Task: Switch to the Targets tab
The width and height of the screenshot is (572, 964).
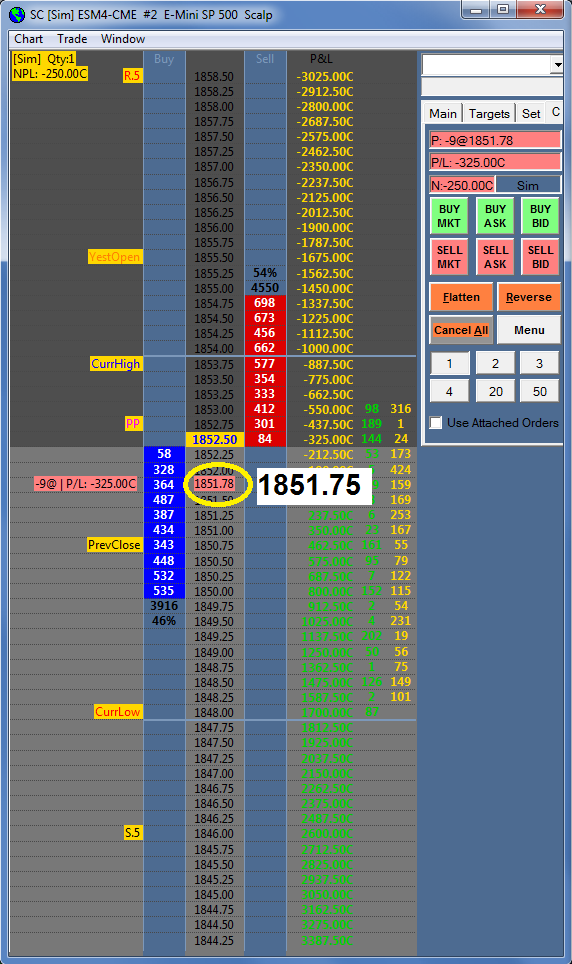Action: point(489,114)
